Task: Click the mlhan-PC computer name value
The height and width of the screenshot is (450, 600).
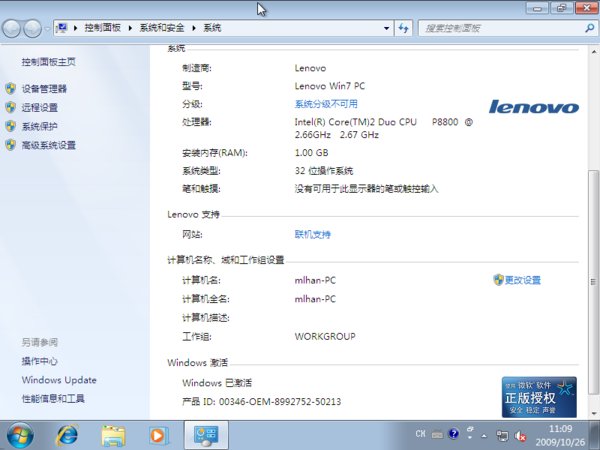Action: tap(315, 280)
